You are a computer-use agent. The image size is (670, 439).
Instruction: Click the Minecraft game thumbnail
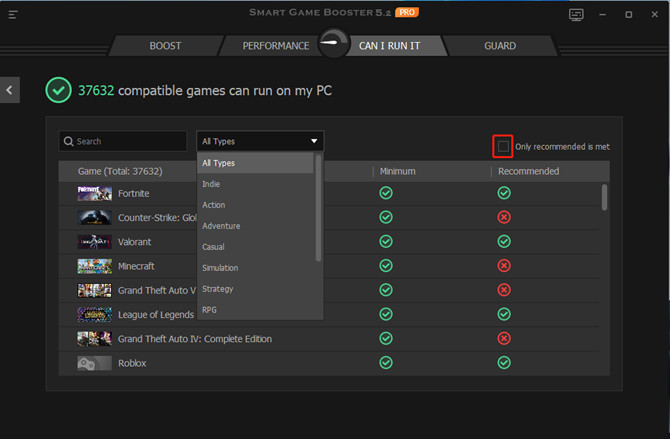coord(94,266)
